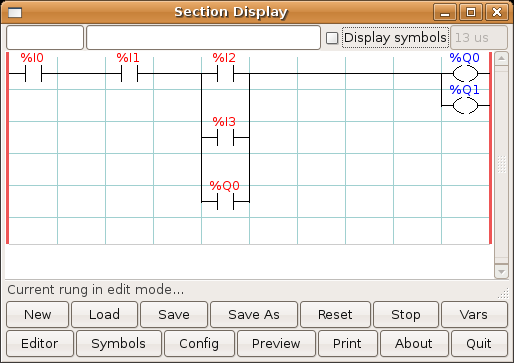Quit the application with Quit button
The width and height of the screenshot is (514, 363).
click(x=479, y=343)
